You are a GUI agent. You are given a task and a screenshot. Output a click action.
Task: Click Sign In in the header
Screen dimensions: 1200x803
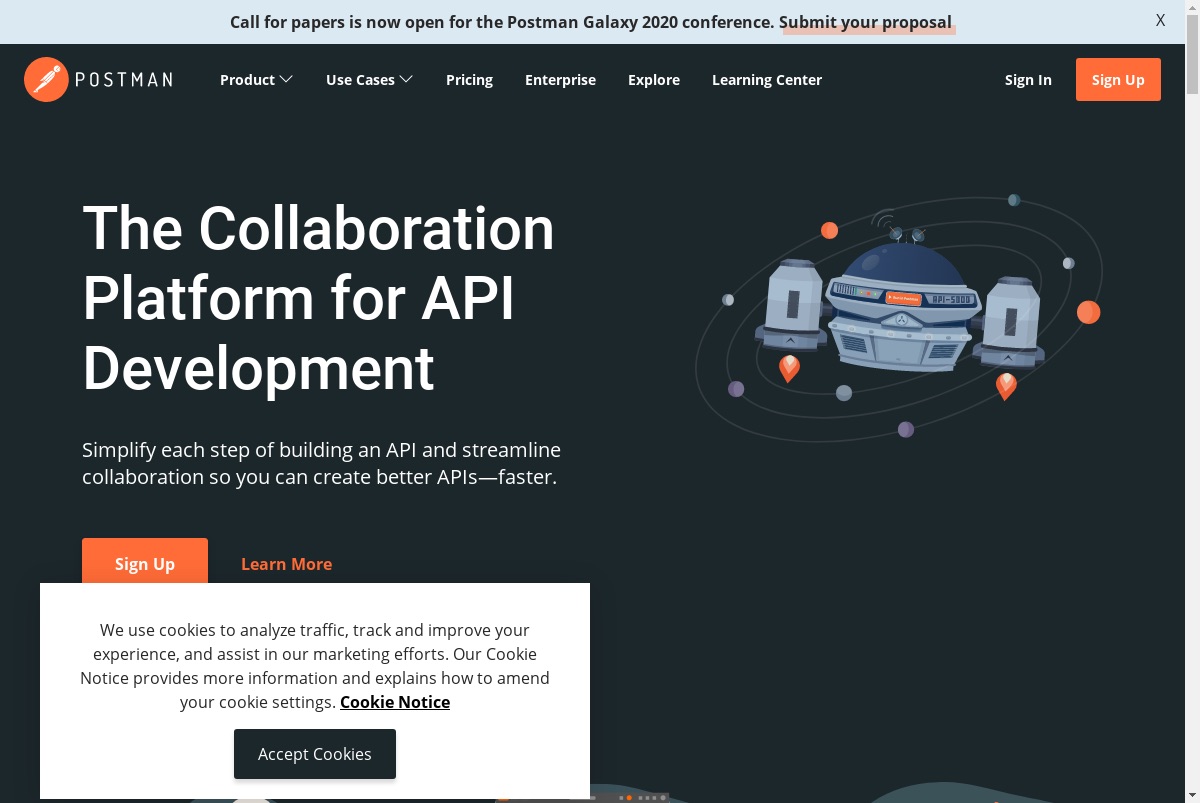click(x=1028, y=80)
